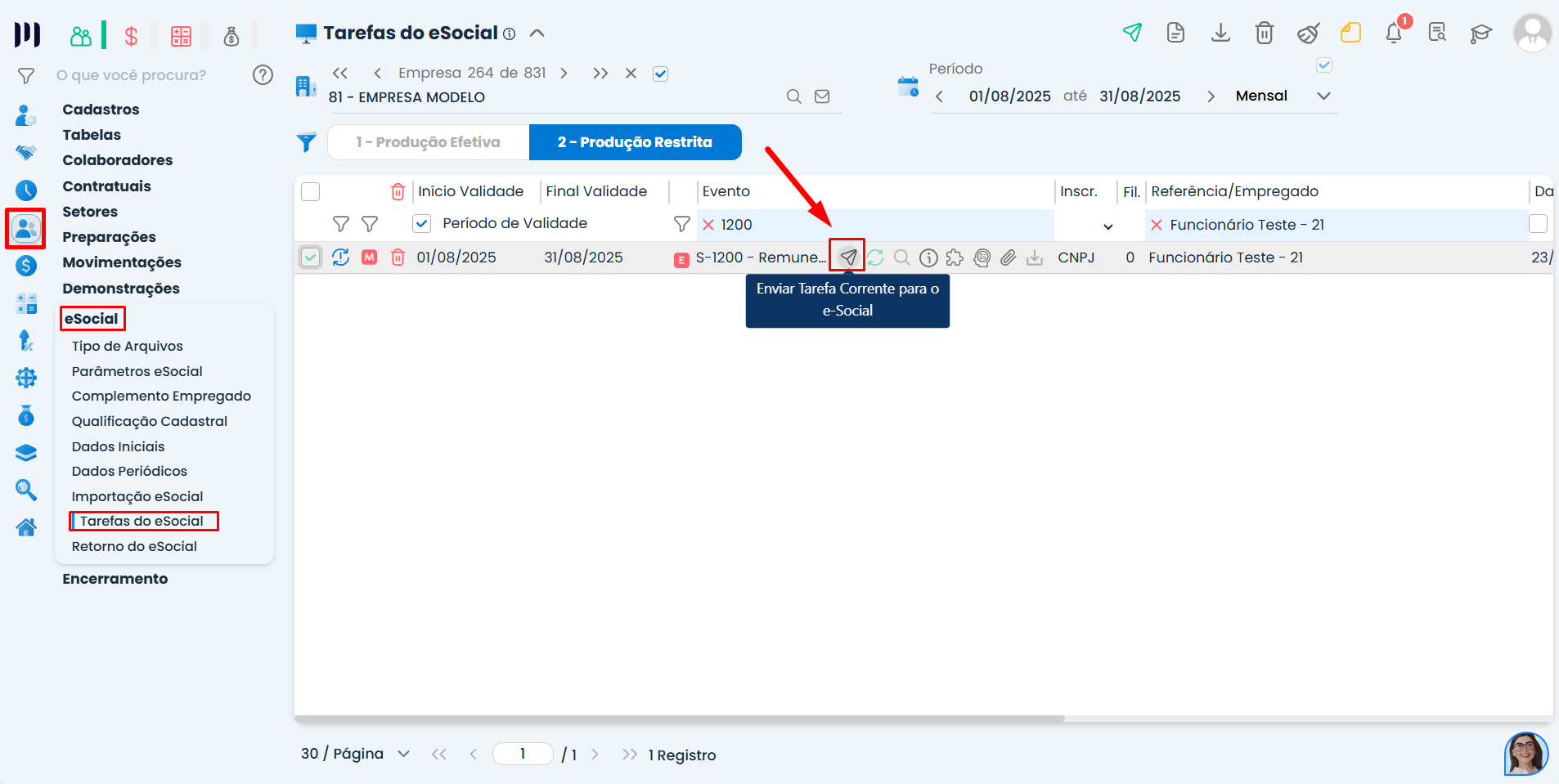Clear the 1200 Evento filter
The image size is (1559, 784).
708,225
